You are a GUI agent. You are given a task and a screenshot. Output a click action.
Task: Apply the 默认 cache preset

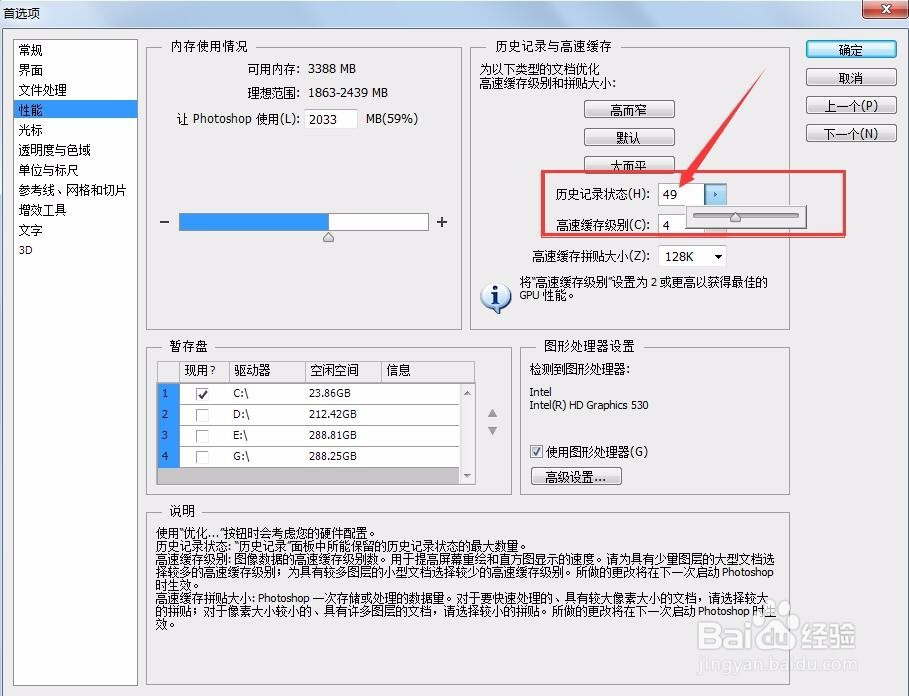click(629, 137)
